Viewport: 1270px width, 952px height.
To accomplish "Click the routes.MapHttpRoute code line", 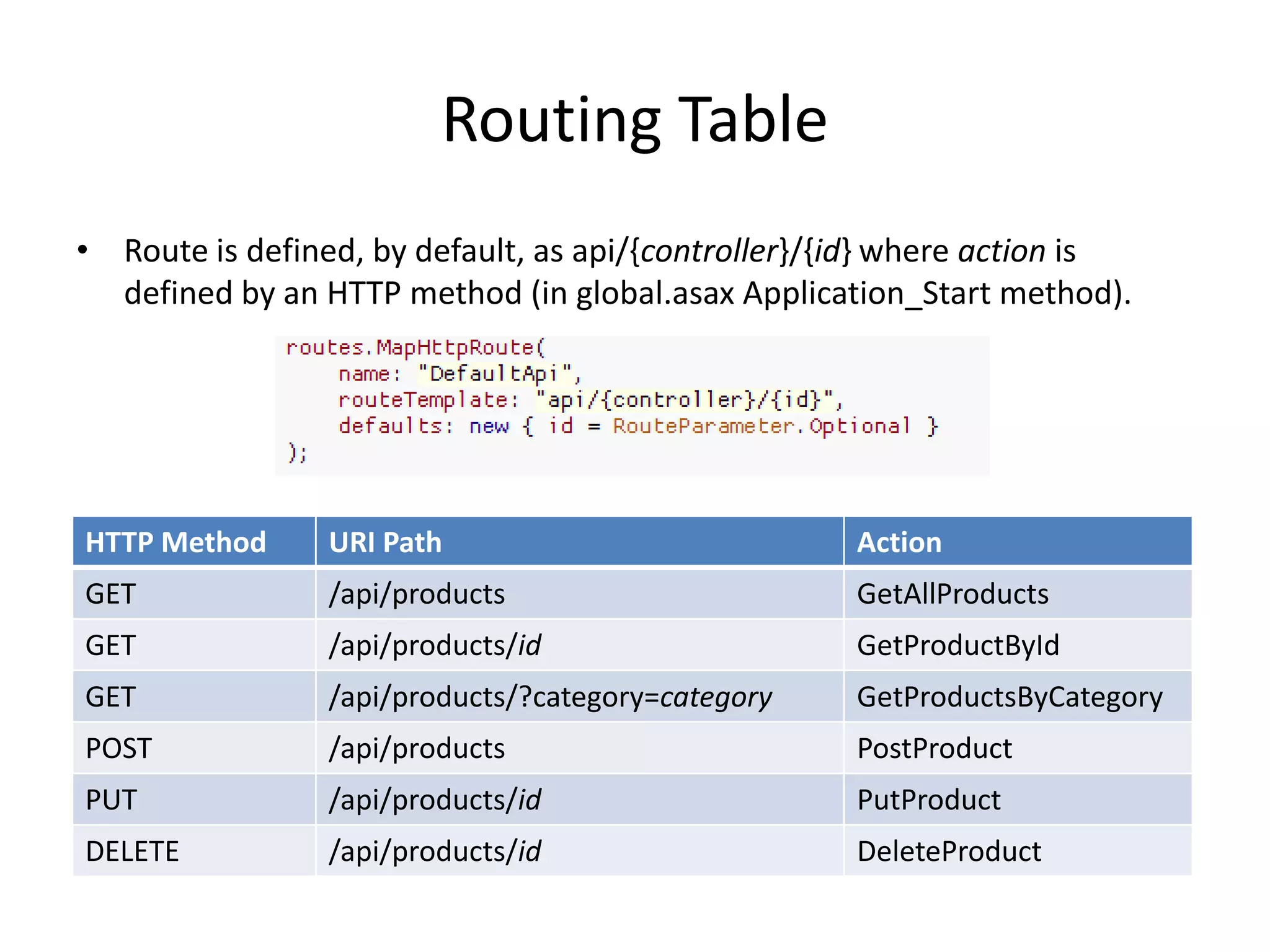I will point(415,348).
